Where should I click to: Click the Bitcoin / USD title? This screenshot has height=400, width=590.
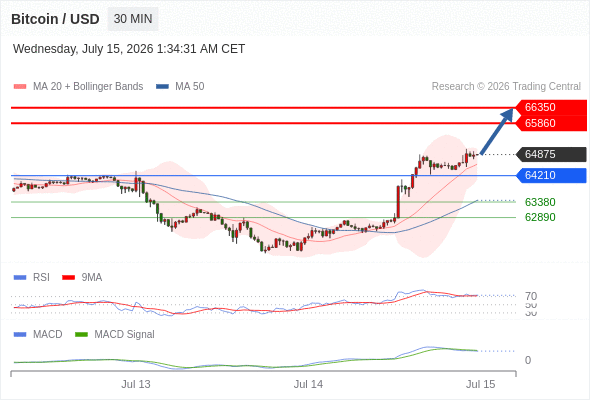[x=55, y=19]
